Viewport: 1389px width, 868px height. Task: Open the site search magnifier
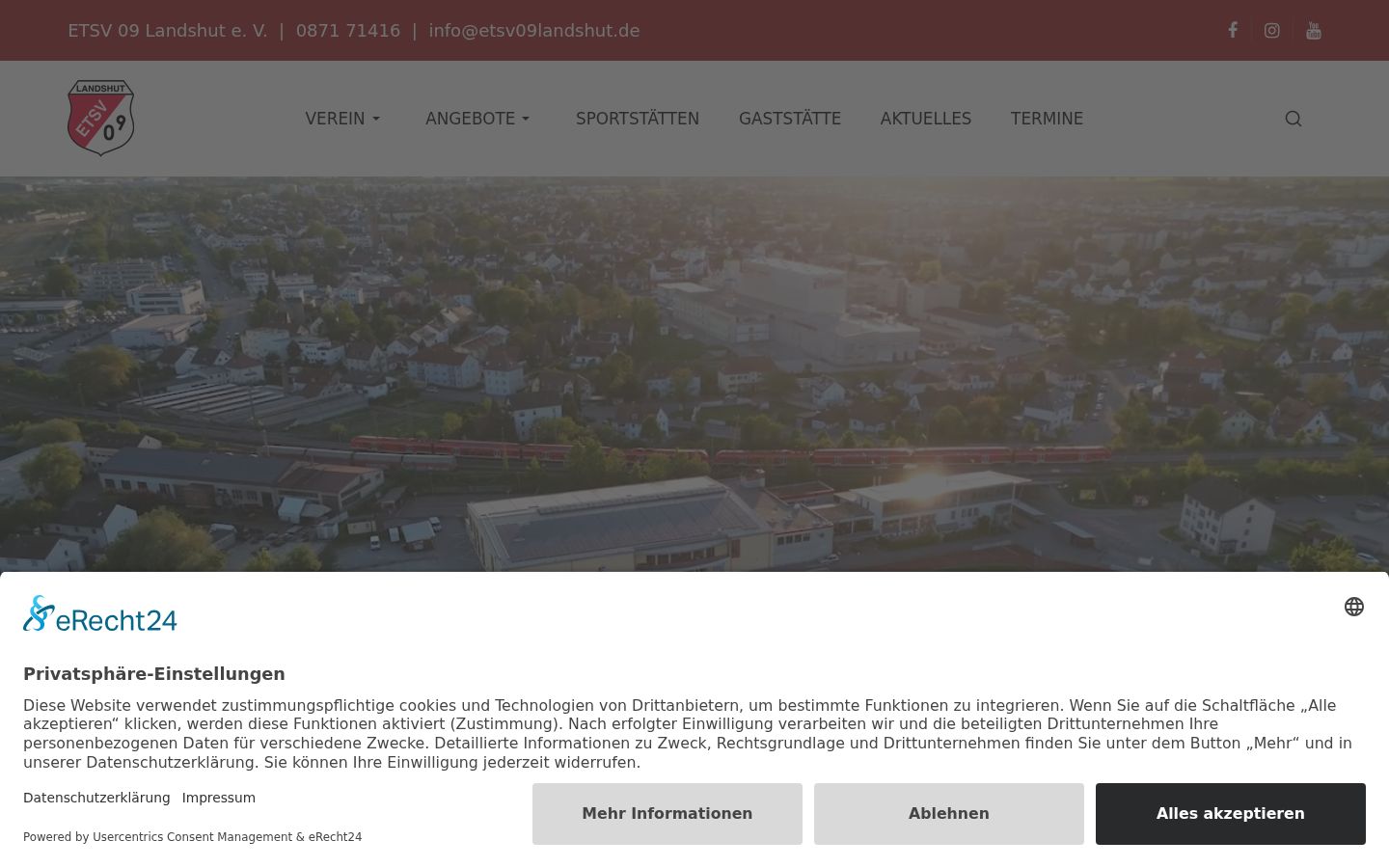[1294, 119]
